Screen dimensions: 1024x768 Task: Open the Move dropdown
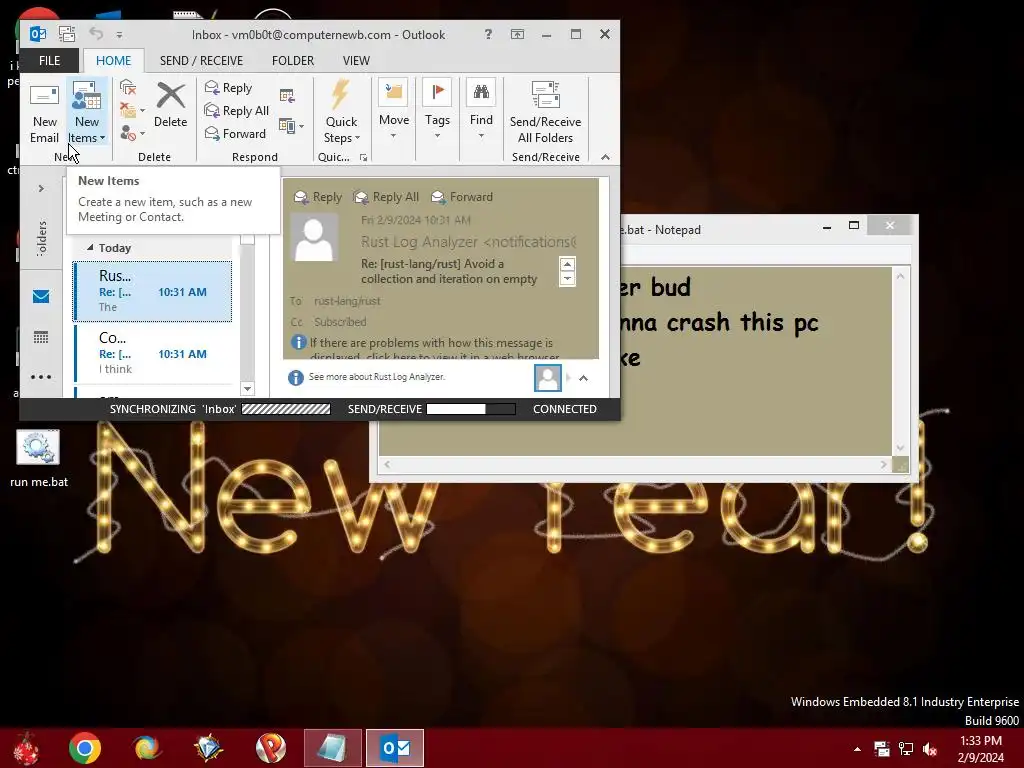(394, 110)
